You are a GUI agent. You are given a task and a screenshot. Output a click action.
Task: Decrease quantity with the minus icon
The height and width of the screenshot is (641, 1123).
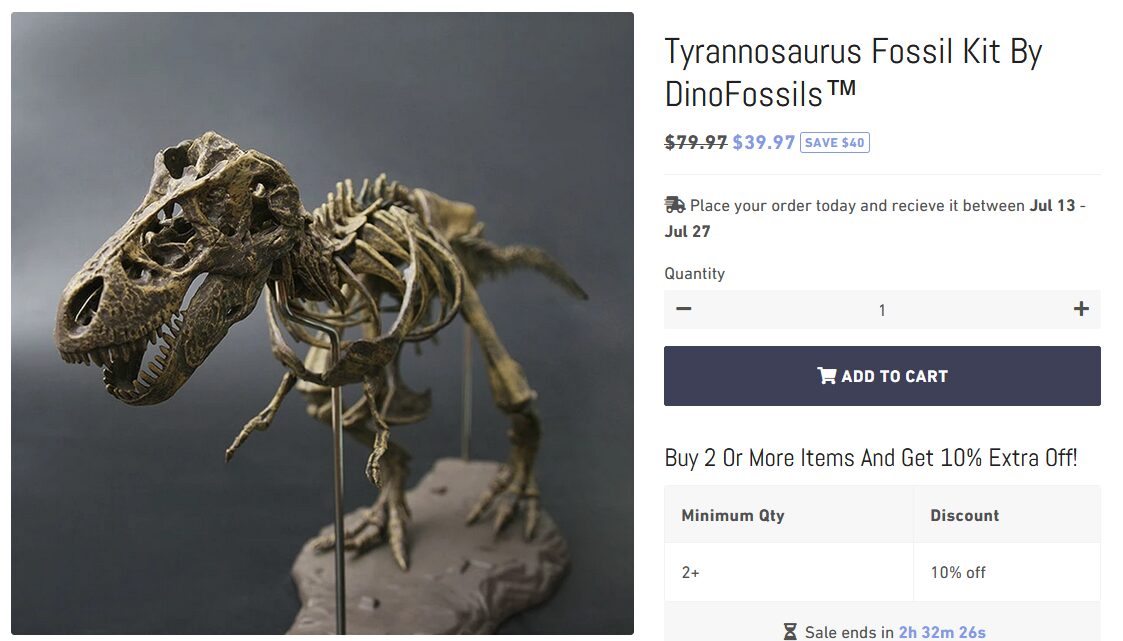[x=683, y=309]
